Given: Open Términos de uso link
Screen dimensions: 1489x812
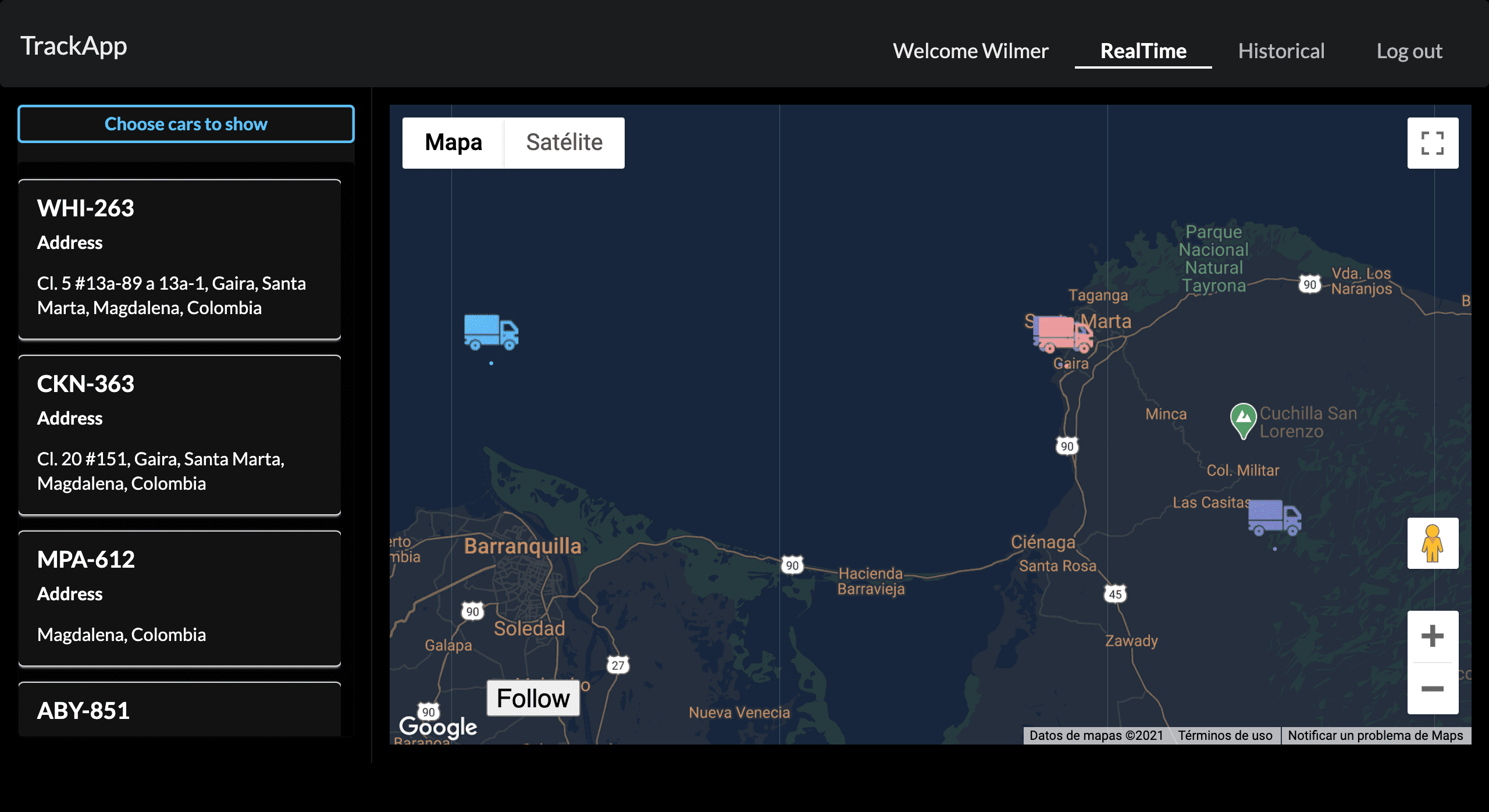Looking at the screenshot, I should click(1225, 735).
